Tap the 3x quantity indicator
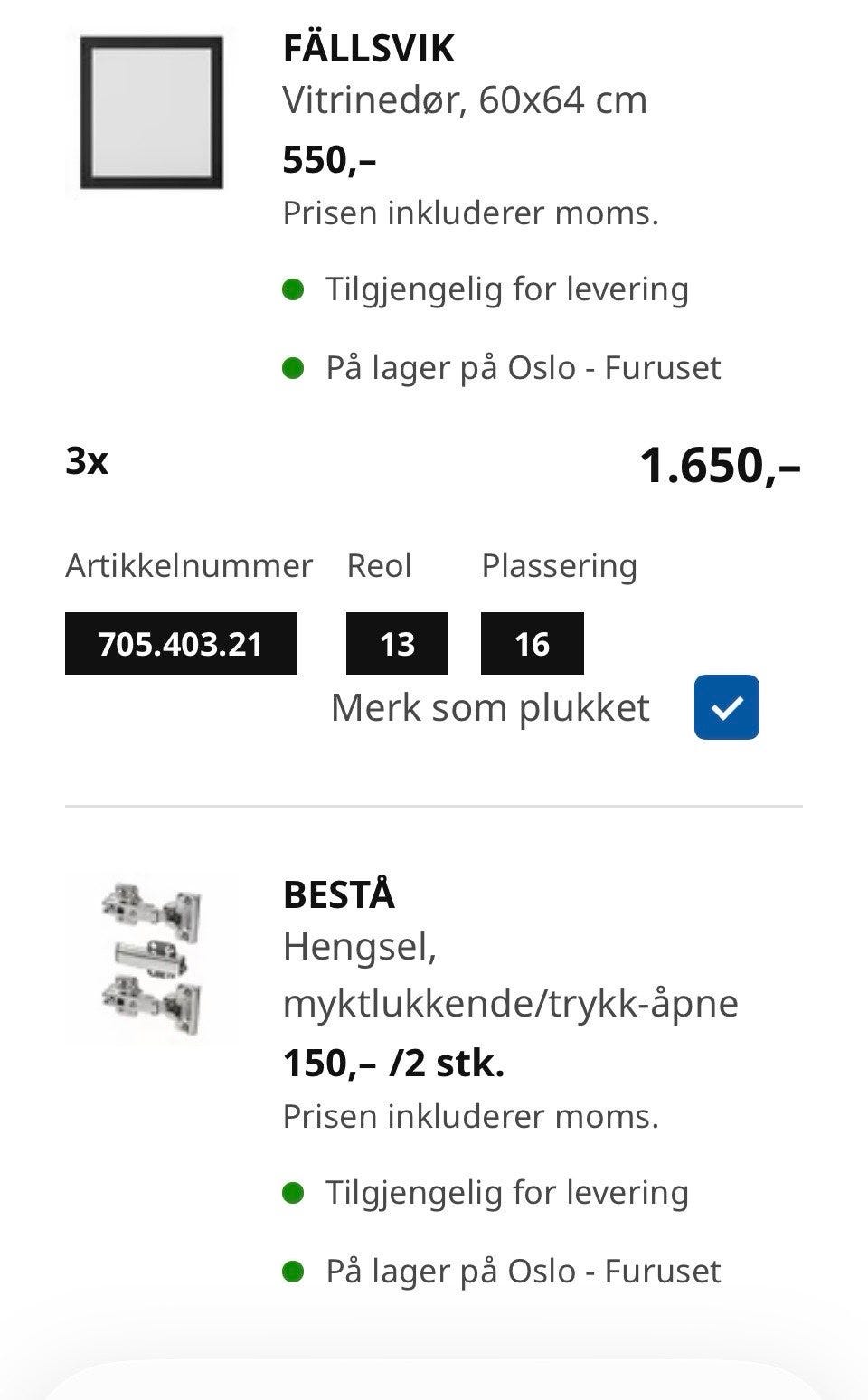The height and width of the screenshot is (1400, 868). tap(87, 461)
